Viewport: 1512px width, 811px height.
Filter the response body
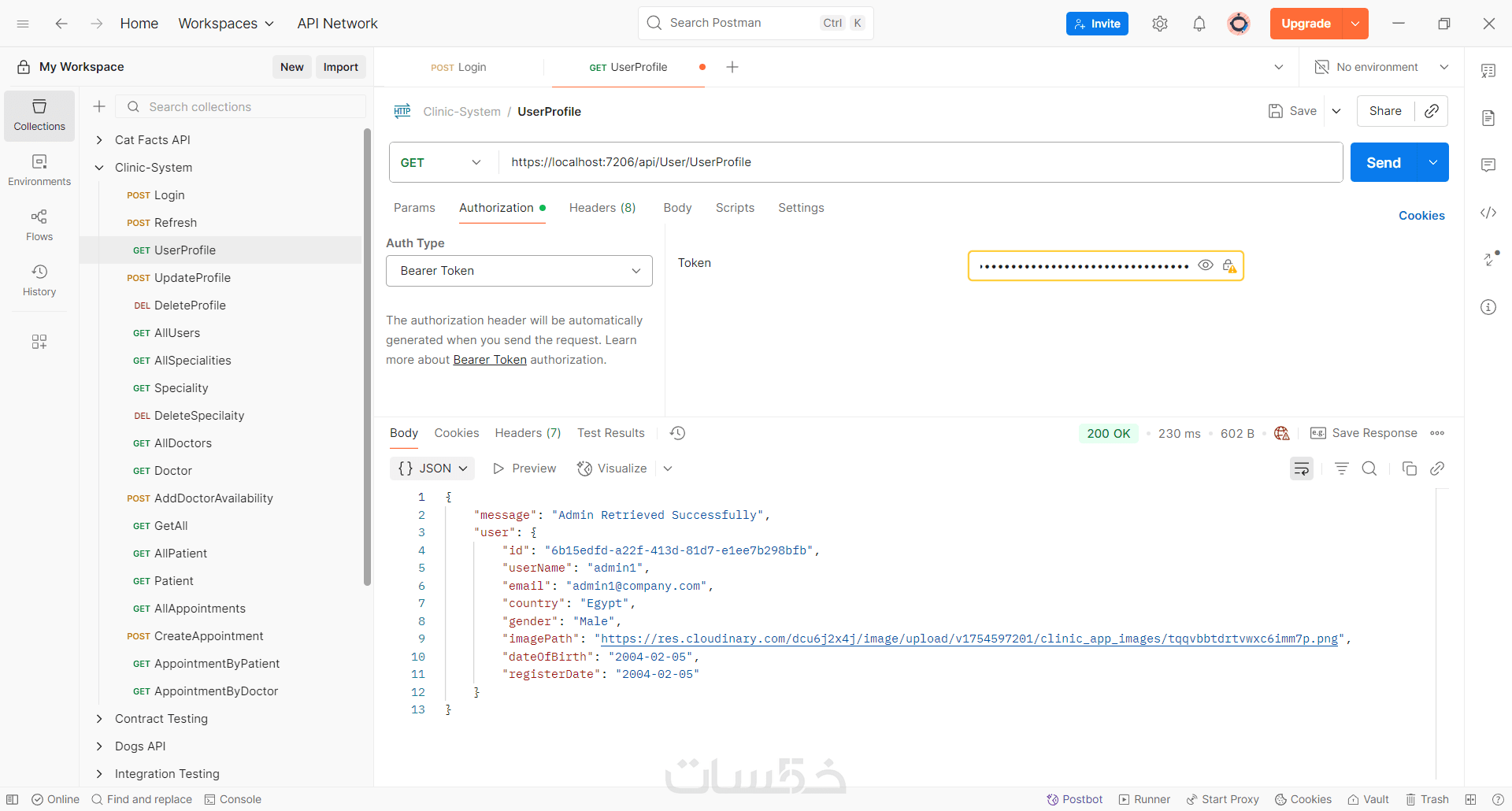point(1342,468)
